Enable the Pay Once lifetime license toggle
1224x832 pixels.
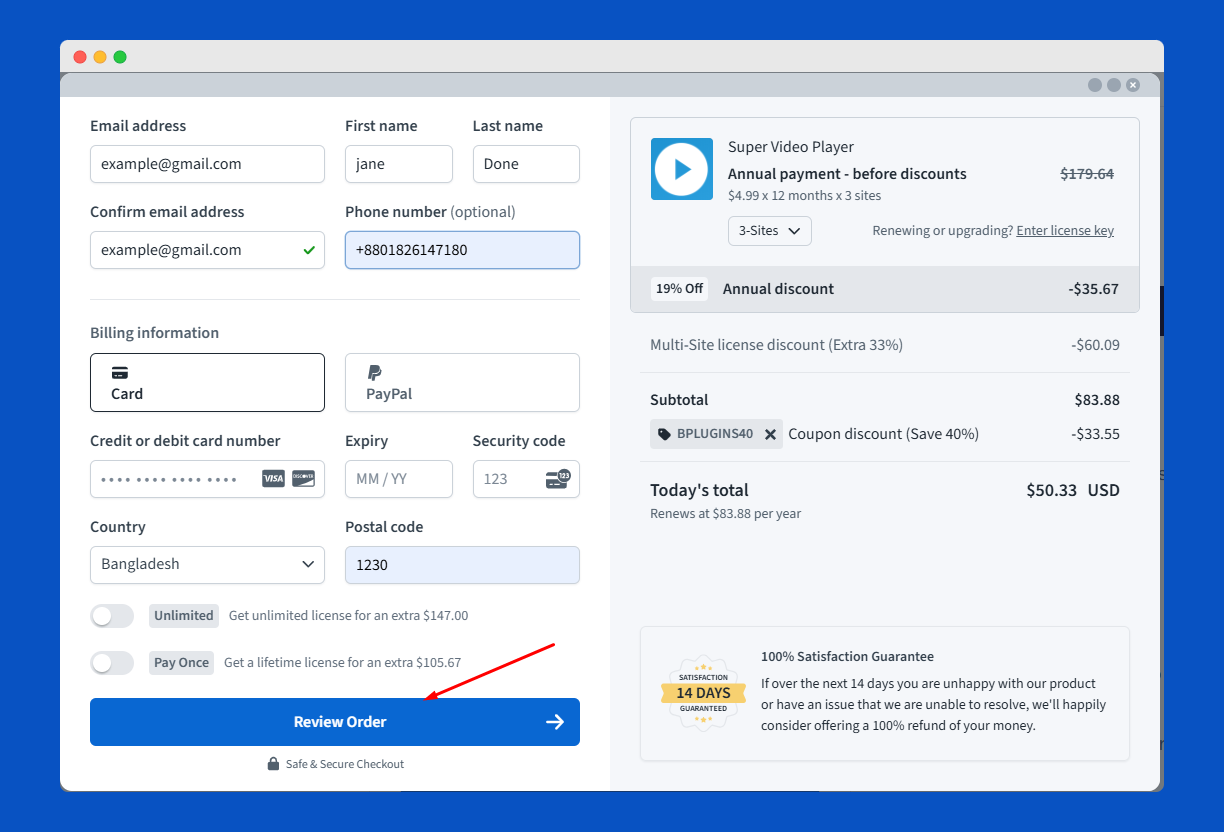112,662
